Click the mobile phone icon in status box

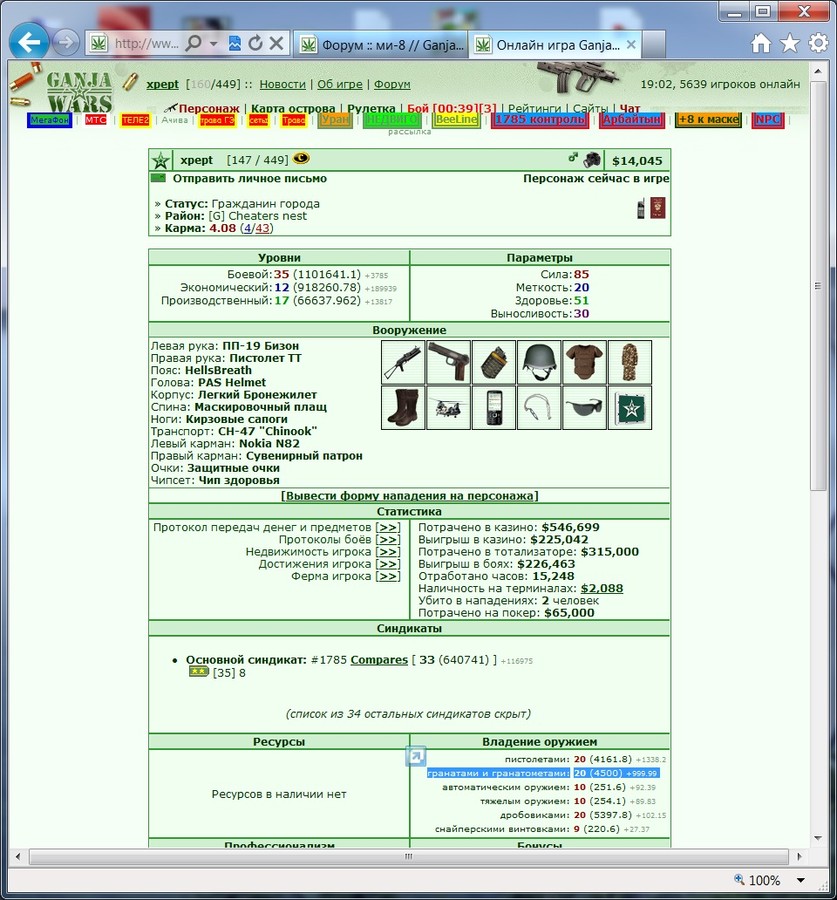641,208
